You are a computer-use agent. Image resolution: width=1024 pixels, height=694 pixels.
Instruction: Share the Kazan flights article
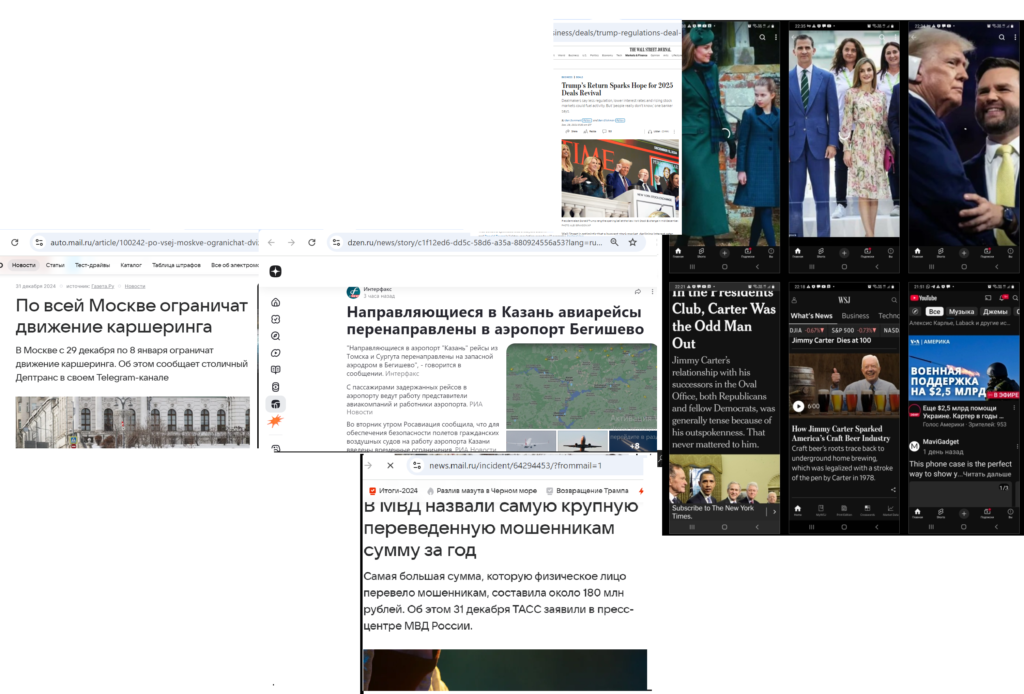pos(637,292)
